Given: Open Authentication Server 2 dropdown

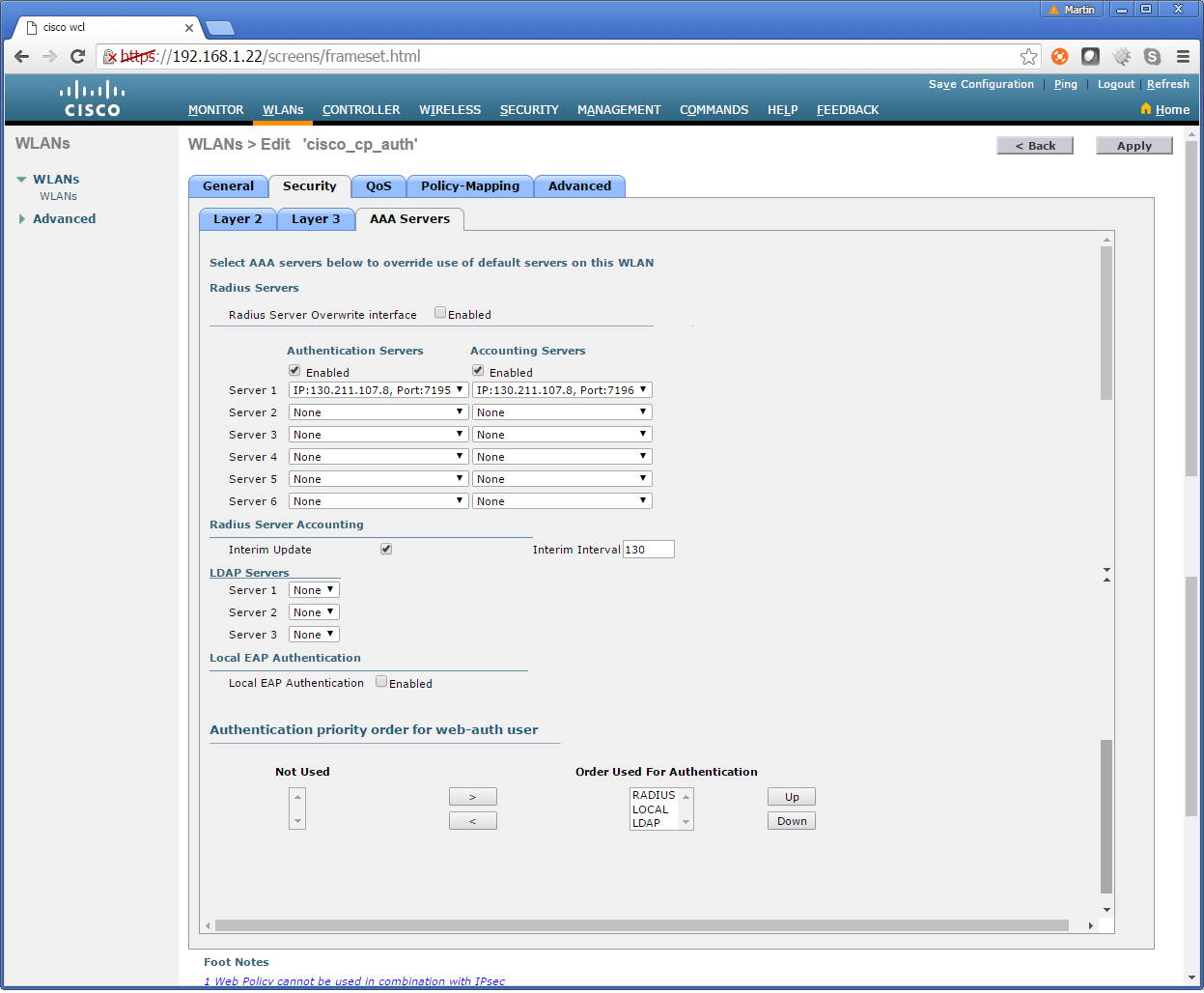Looking at the screenshot, I should [378, 412].
